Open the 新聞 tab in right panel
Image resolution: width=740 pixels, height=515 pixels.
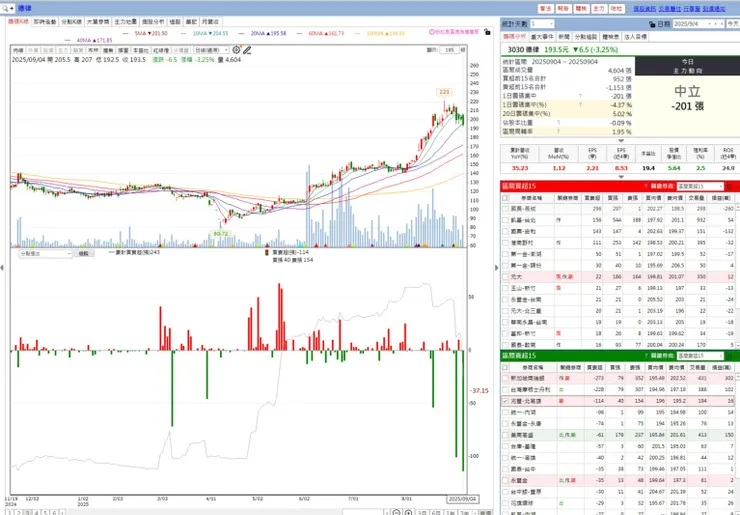564,37
